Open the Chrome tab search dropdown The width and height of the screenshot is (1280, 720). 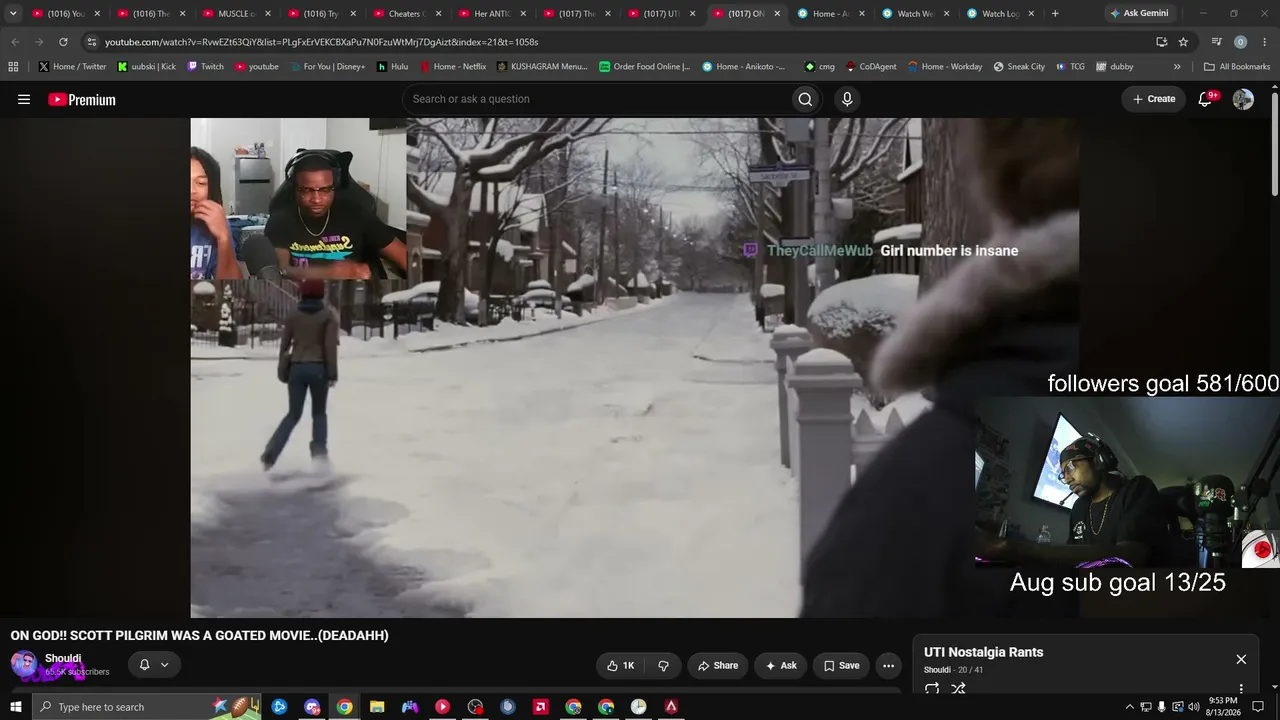(13, 14)
